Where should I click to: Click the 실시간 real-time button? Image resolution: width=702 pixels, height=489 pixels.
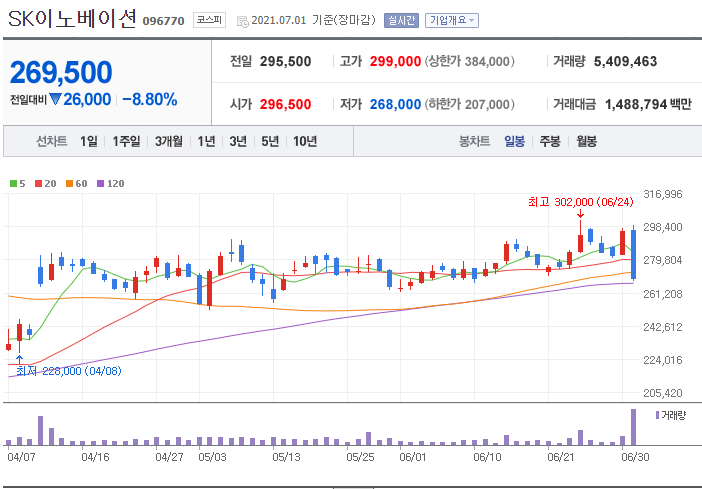coord(401,21)
